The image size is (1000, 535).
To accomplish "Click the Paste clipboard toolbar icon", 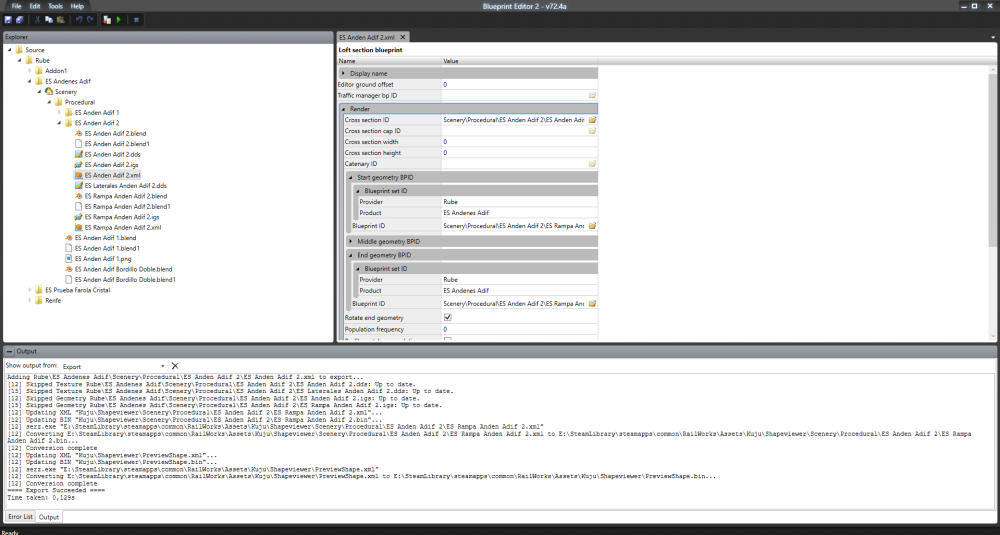I will 61,19.
